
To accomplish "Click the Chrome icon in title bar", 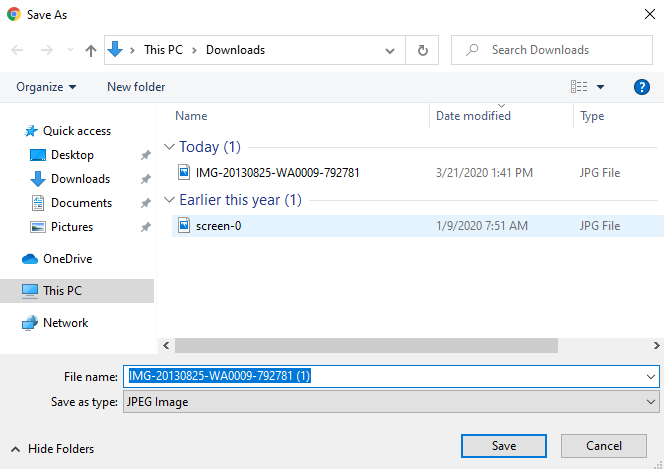I will click(14, 14).
